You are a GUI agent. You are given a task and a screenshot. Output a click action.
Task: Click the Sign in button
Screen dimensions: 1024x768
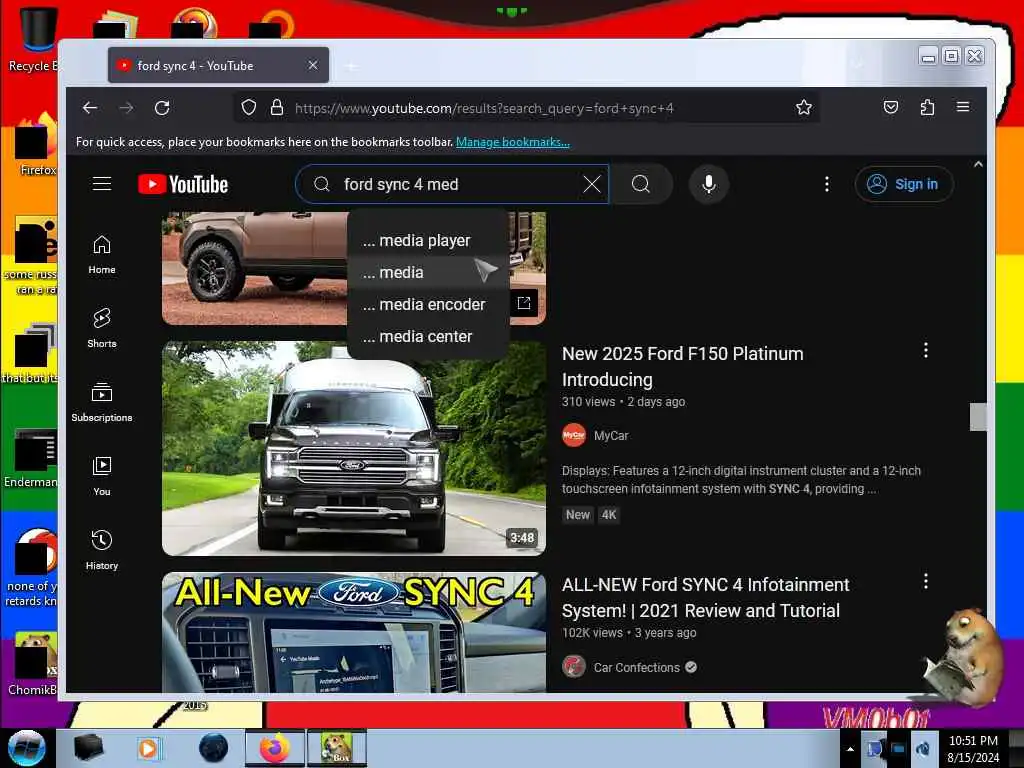point(904,184)
